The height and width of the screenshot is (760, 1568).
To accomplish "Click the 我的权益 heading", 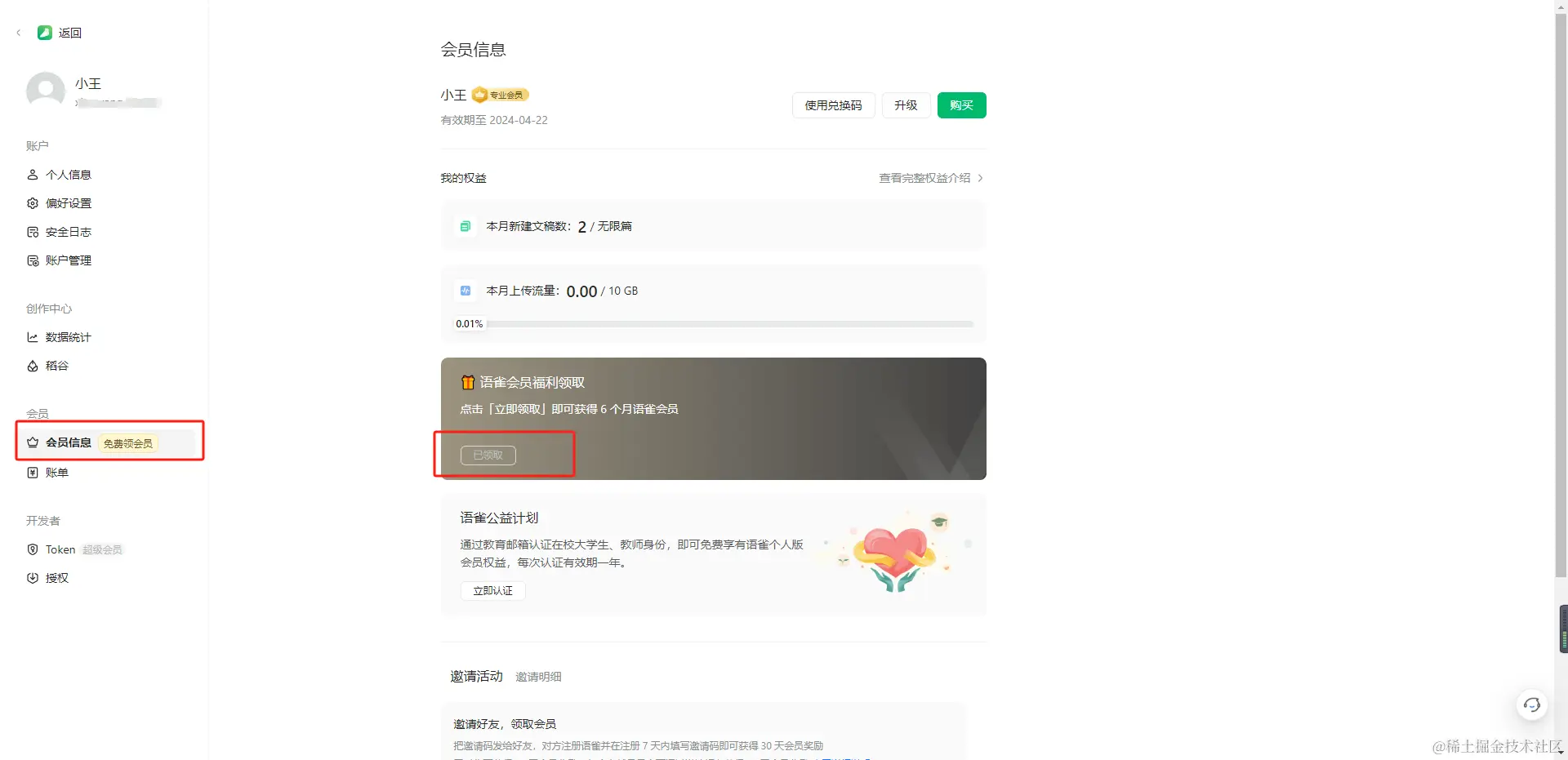I will coord(463,178).
